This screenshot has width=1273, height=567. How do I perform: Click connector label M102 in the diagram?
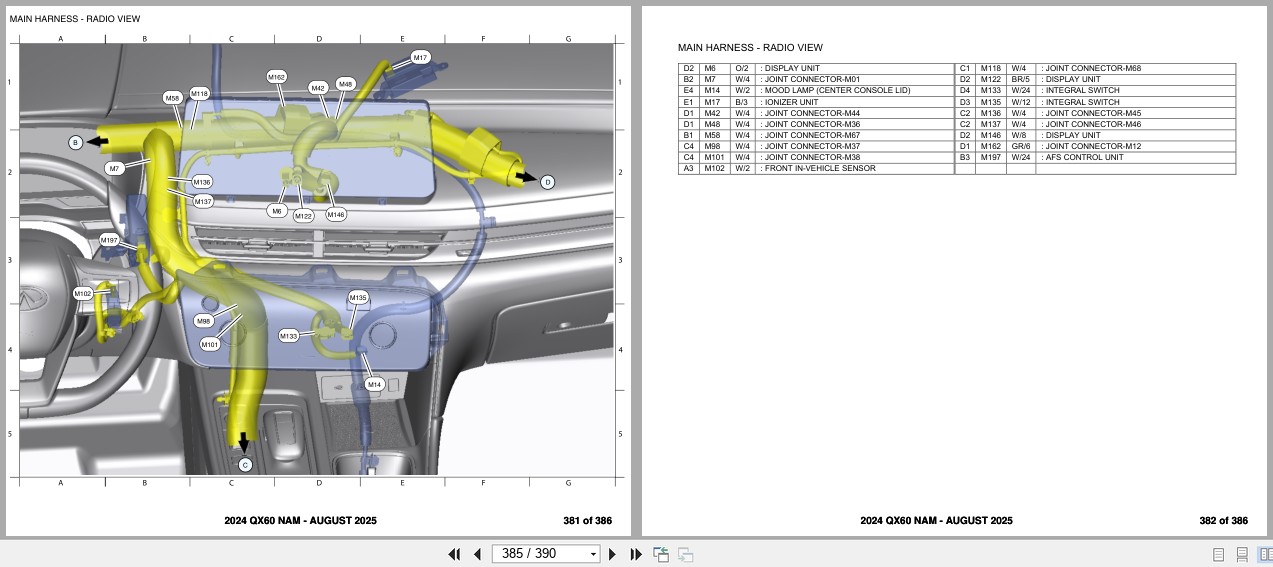pos(83,294)
